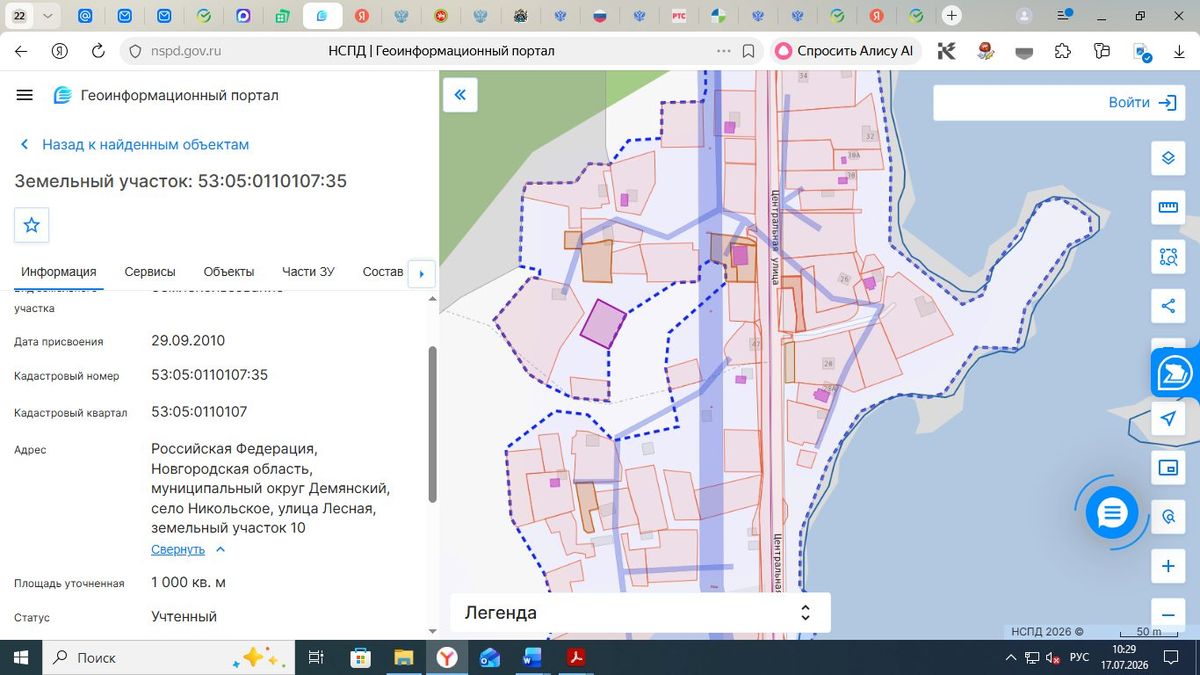Screen dimensions: 1200x675
Task: Go back via Назад к найденным объектам
Action: tap(134, 144)
